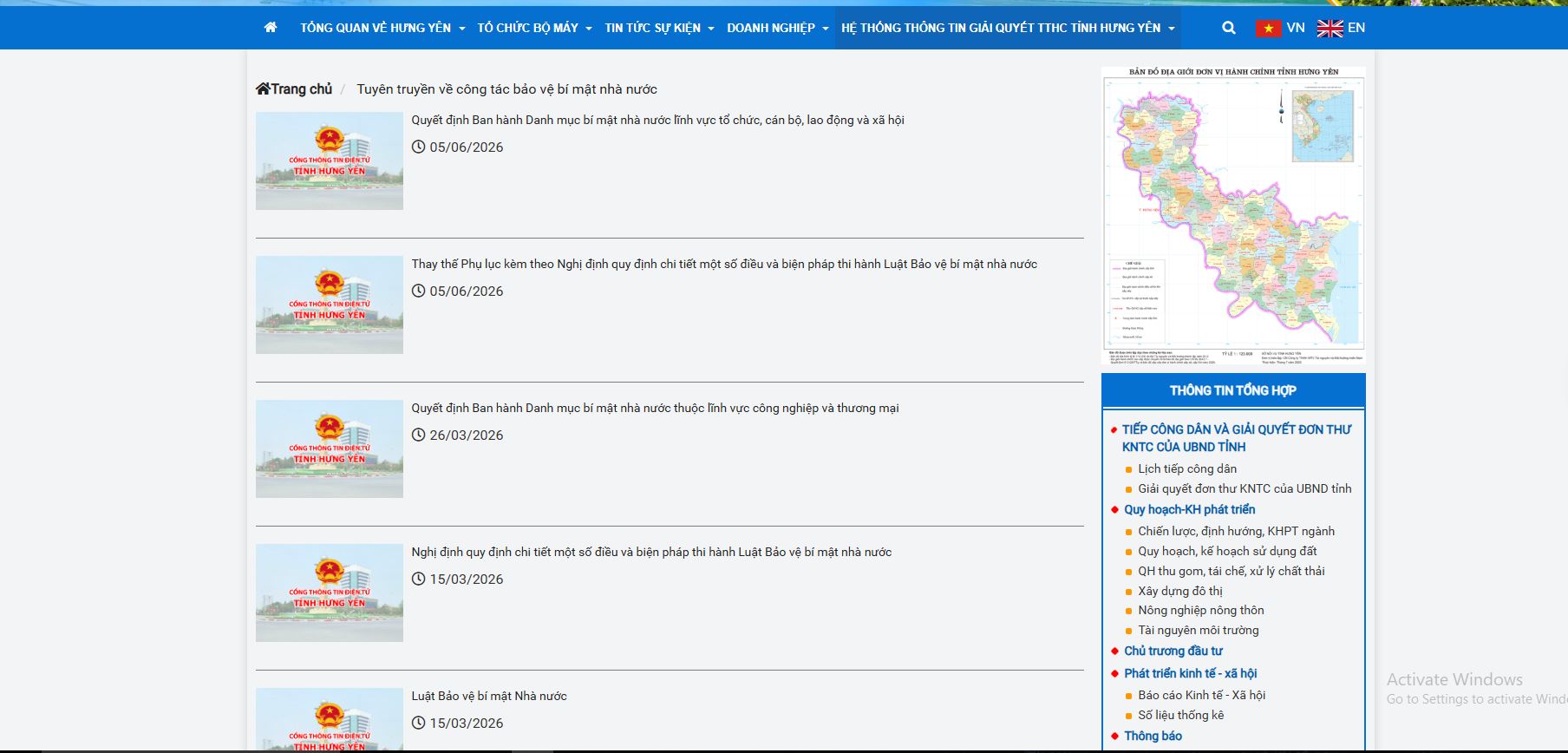This screenshot has width=1568, height=753.
Task: Open Quy hoạch-KH phát triển section
Action: pos(1189,509)
